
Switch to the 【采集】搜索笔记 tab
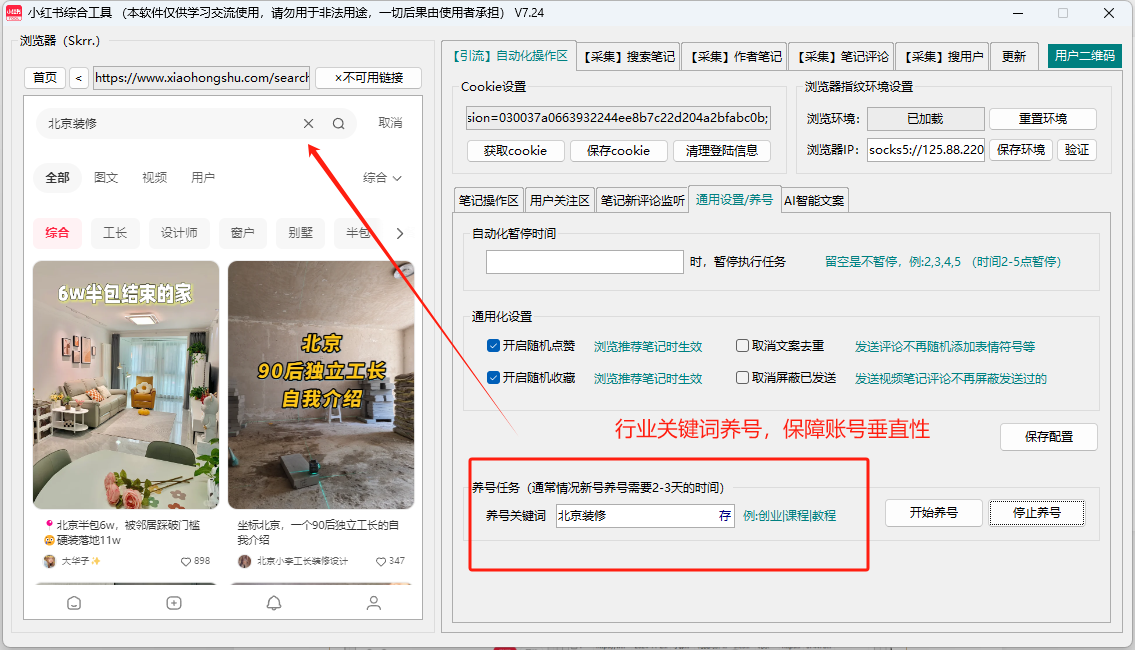tap(628, 56)
